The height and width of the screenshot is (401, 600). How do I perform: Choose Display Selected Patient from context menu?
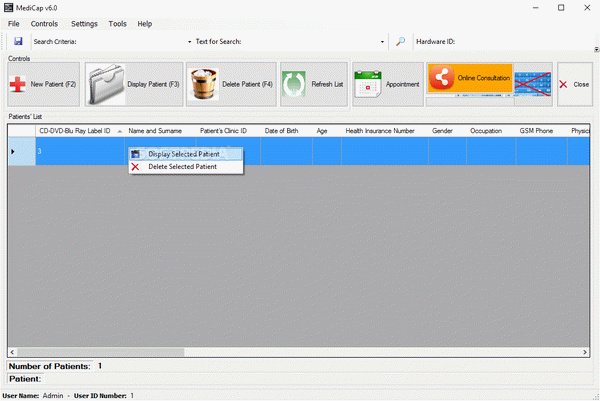click(186, 154)
